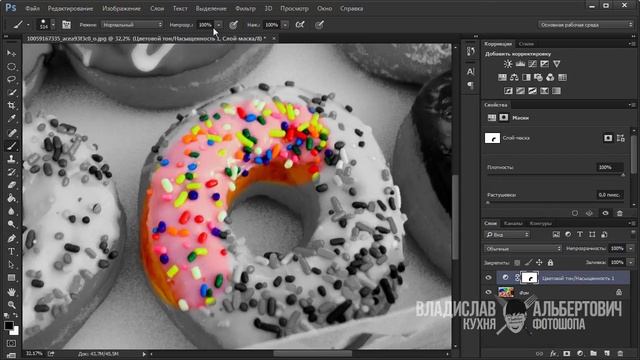Image resolution: width=640 pixels, height=360 pixels.
Task: Click the brush opacity 100% field
Action: pos(205,25)
